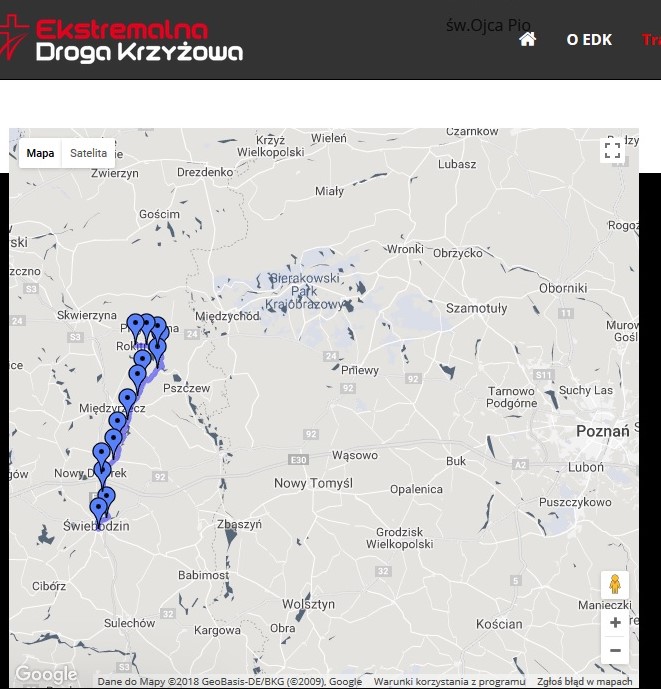Click the Kargowa town label

click(217, 631)
